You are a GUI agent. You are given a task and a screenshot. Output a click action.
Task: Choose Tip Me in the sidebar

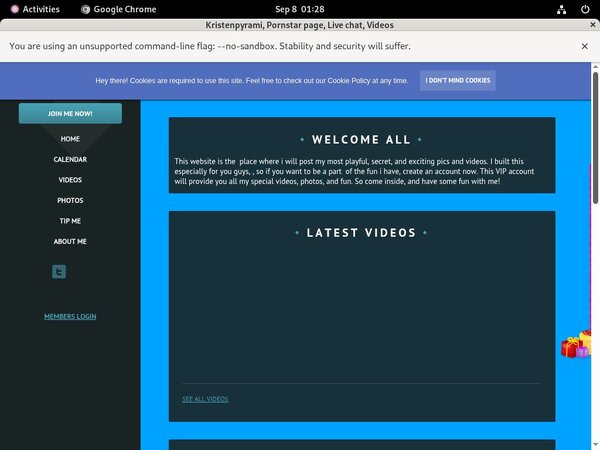click(70, 221)
